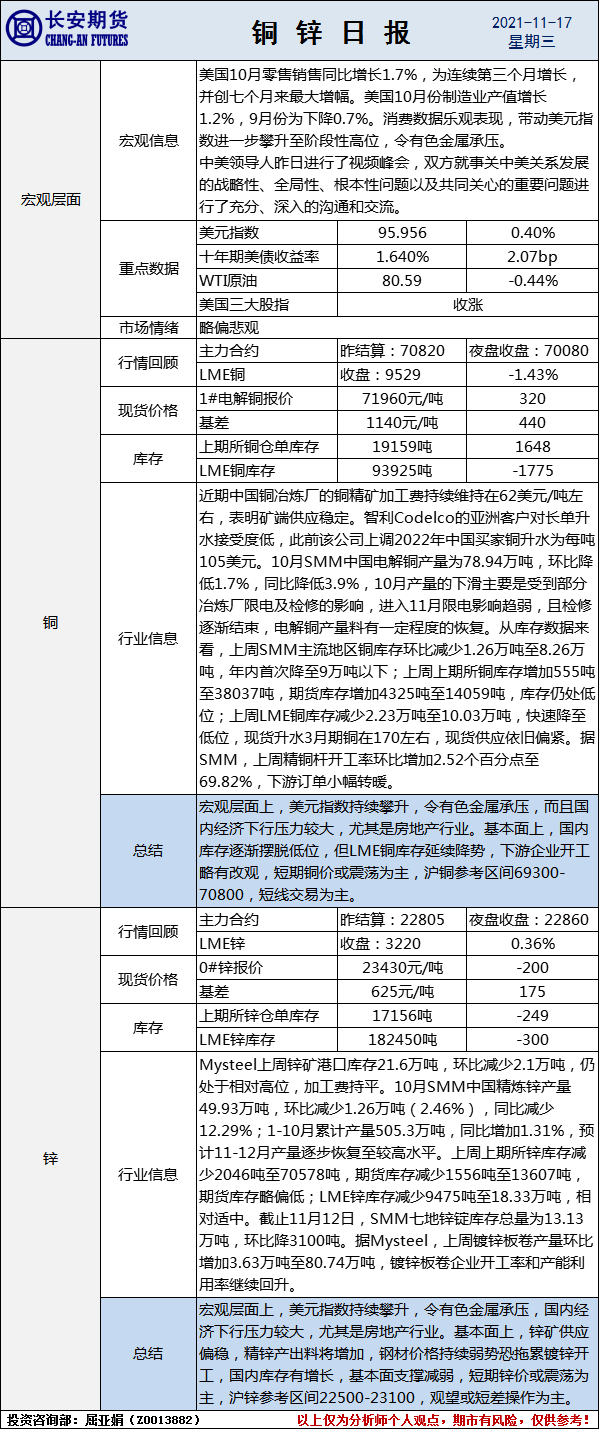
Task: Click the blue copper 总结 summary label
Action: click(149, 851)
